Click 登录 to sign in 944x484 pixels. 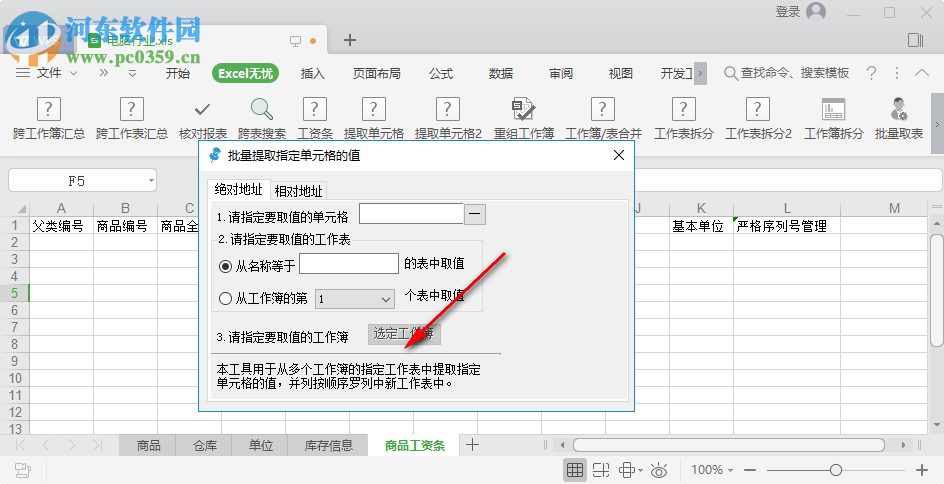[787, 11]
